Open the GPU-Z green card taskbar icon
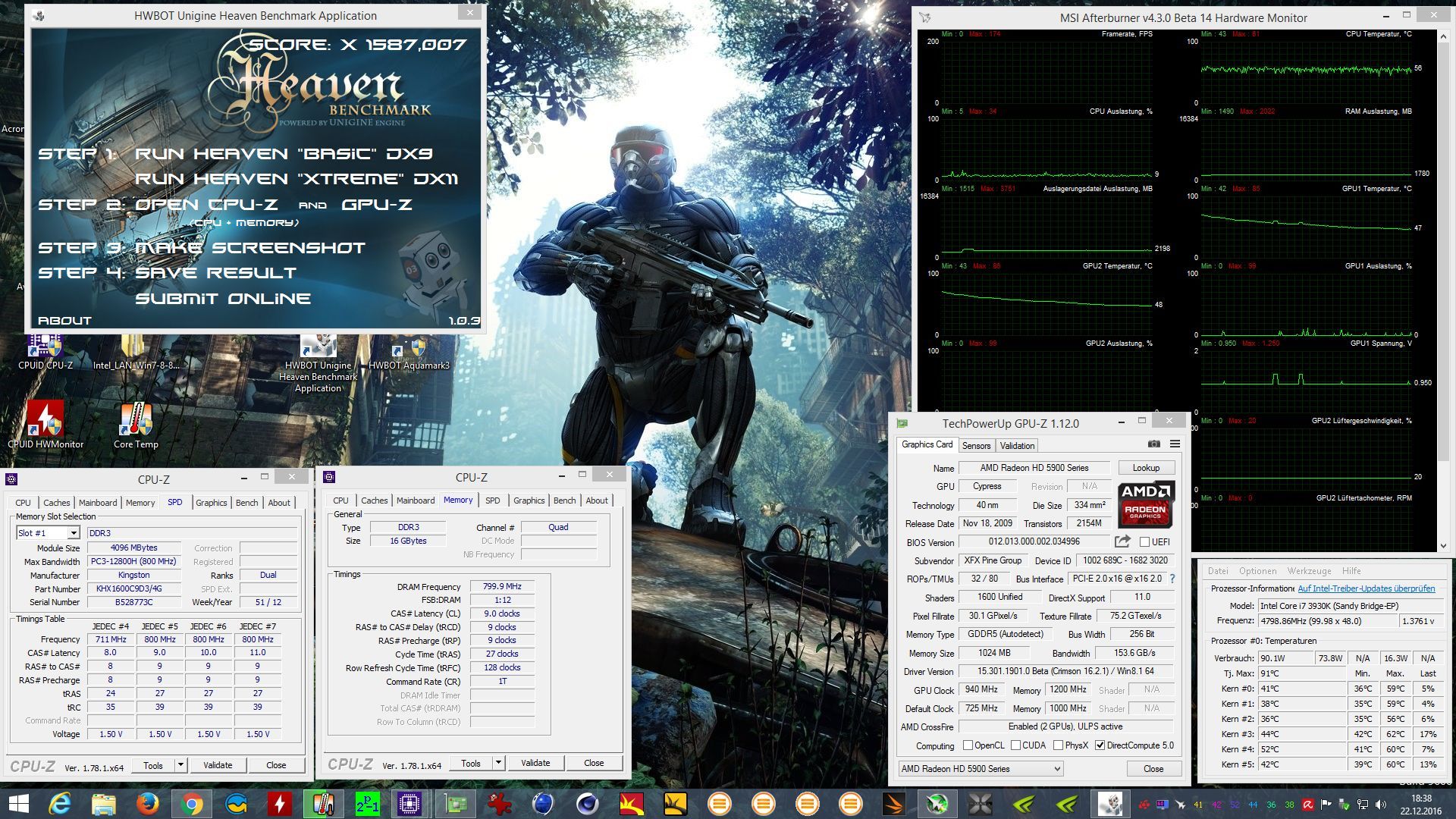The height and width of the screenshot is (819, 1456). [x=455, y=803]
